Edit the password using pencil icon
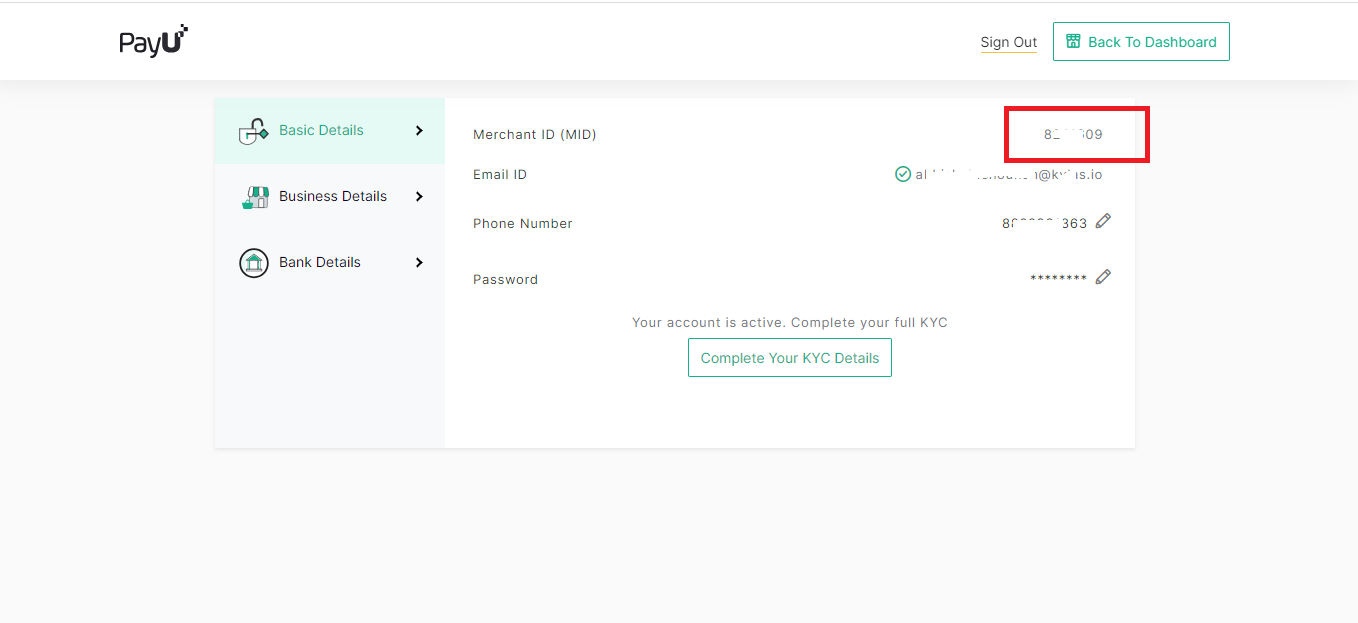 click(1103, 277)
